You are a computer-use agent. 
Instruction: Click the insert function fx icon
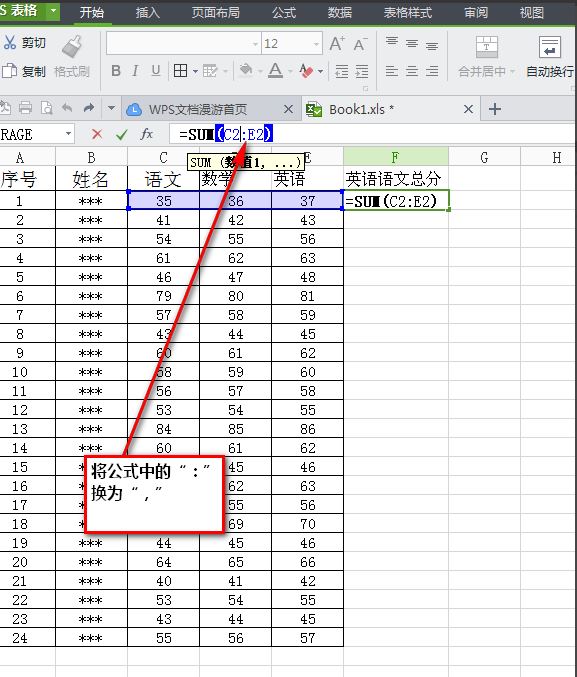(147, 134)
